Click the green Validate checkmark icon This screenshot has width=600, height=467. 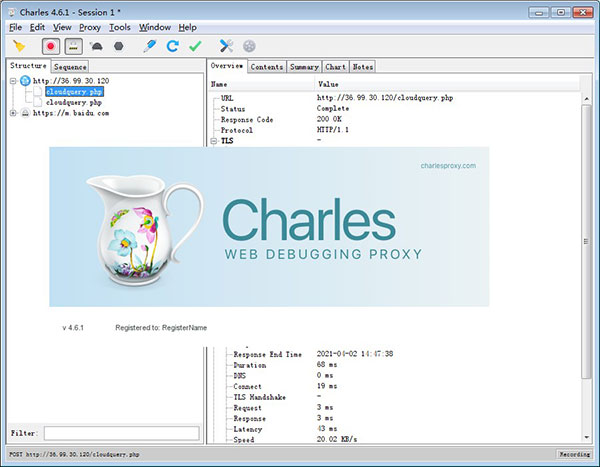click(196, 46)
